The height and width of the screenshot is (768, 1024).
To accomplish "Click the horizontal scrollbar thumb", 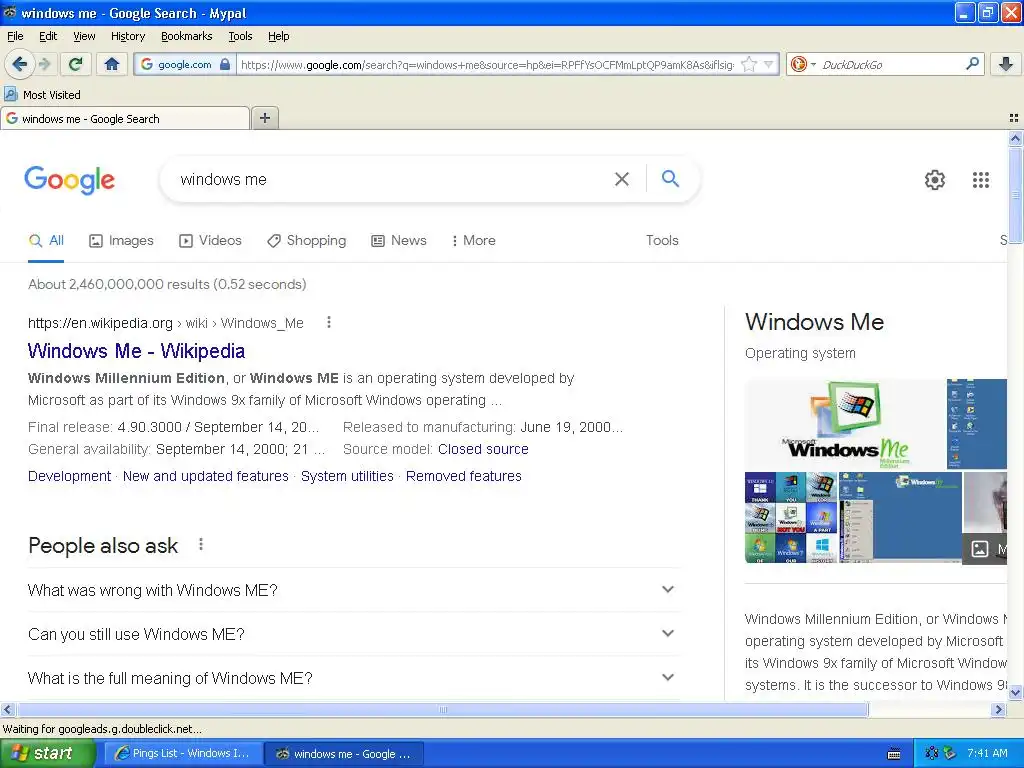I will point(442,709).
